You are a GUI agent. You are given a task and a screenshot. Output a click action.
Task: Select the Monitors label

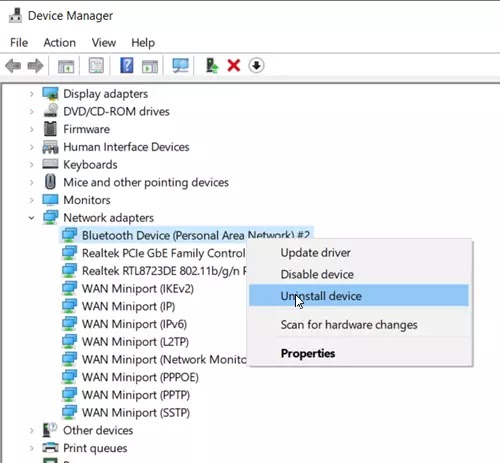pos(87,200)
